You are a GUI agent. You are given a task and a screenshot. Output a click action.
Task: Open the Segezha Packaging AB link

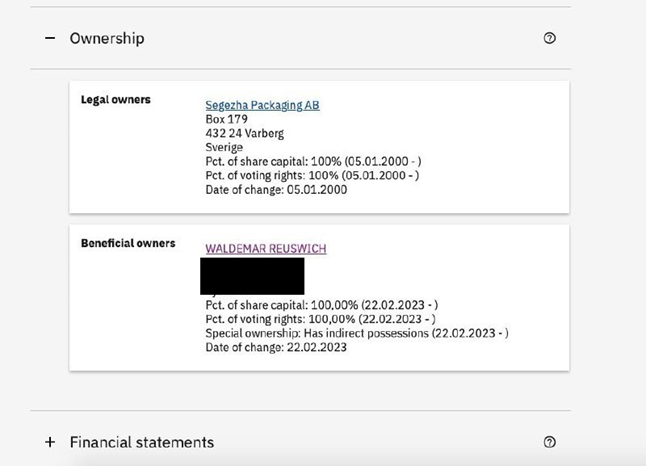262,105
